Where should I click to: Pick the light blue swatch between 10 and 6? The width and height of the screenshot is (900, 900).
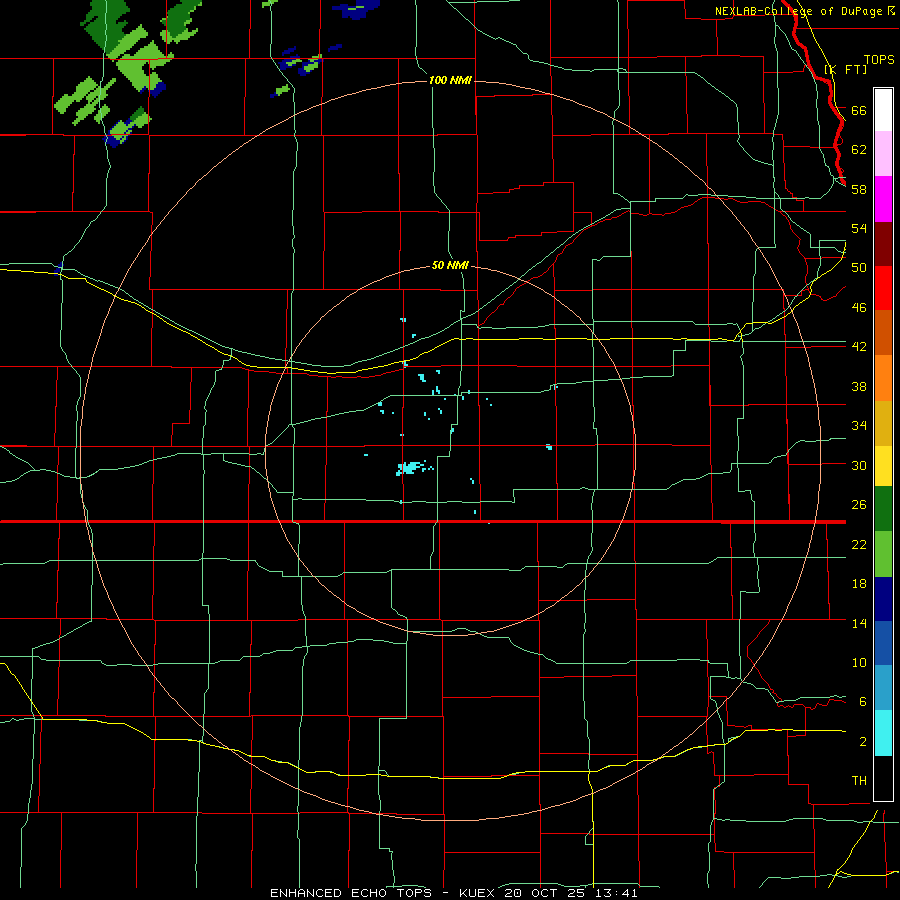[x=883, y=688]
